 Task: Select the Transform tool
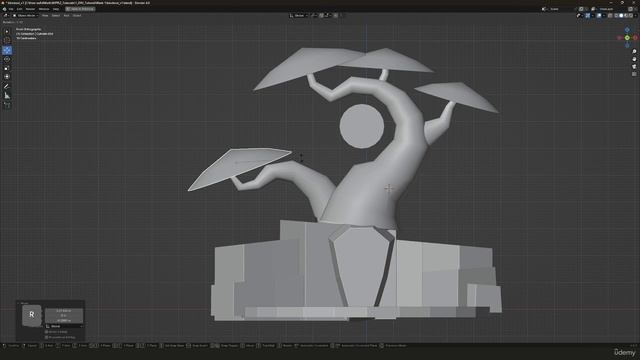tap(7, 76)
